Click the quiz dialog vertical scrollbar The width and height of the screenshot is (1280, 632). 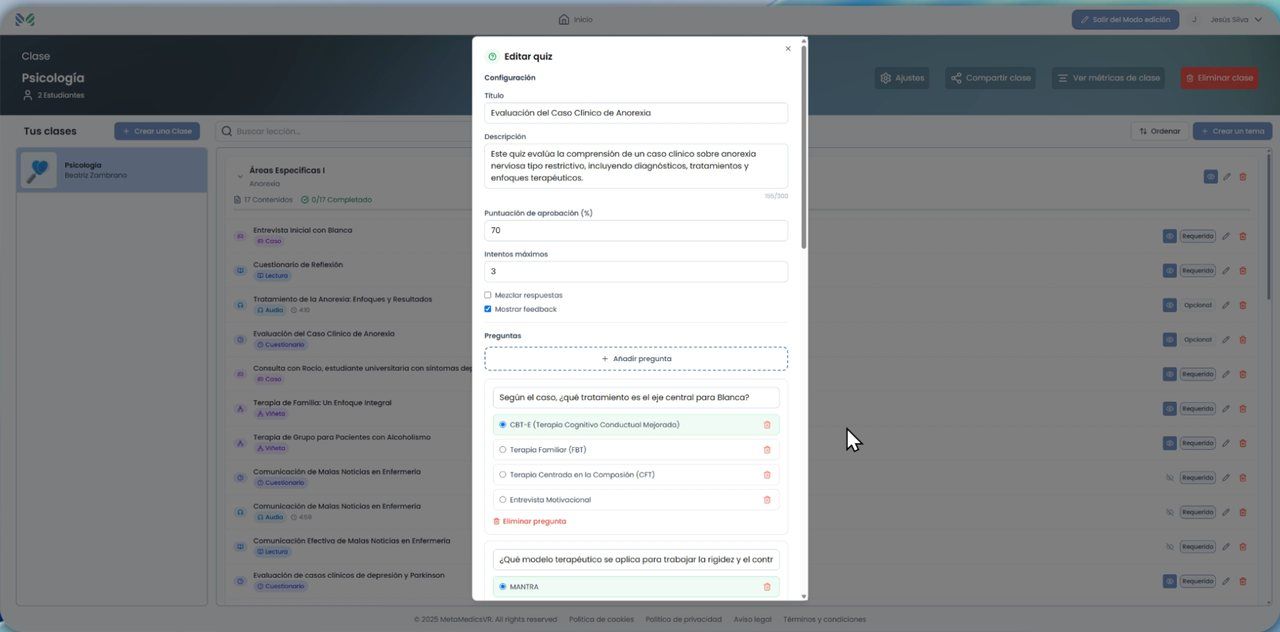[803, 148]
